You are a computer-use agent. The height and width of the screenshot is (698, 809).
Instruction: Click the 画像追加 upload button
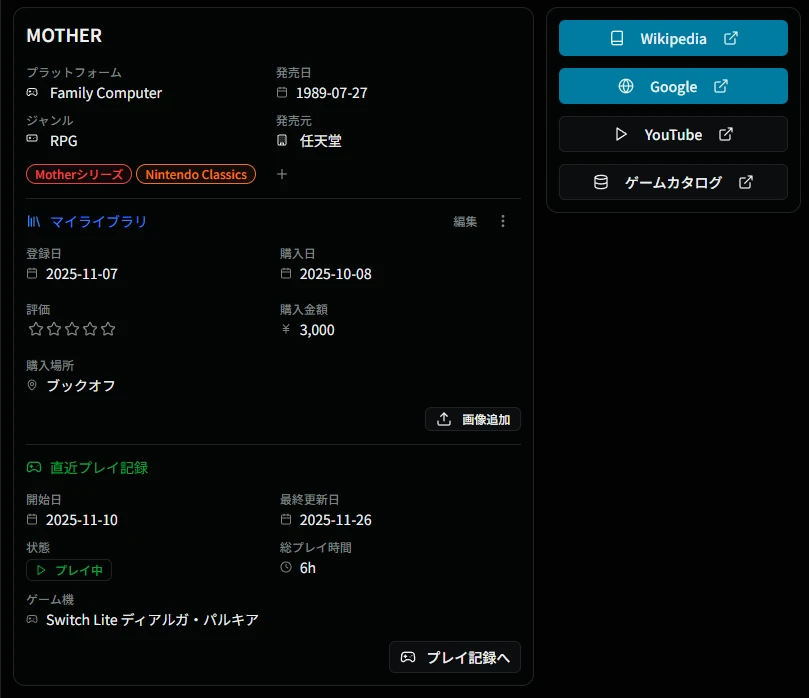(473, 419)
